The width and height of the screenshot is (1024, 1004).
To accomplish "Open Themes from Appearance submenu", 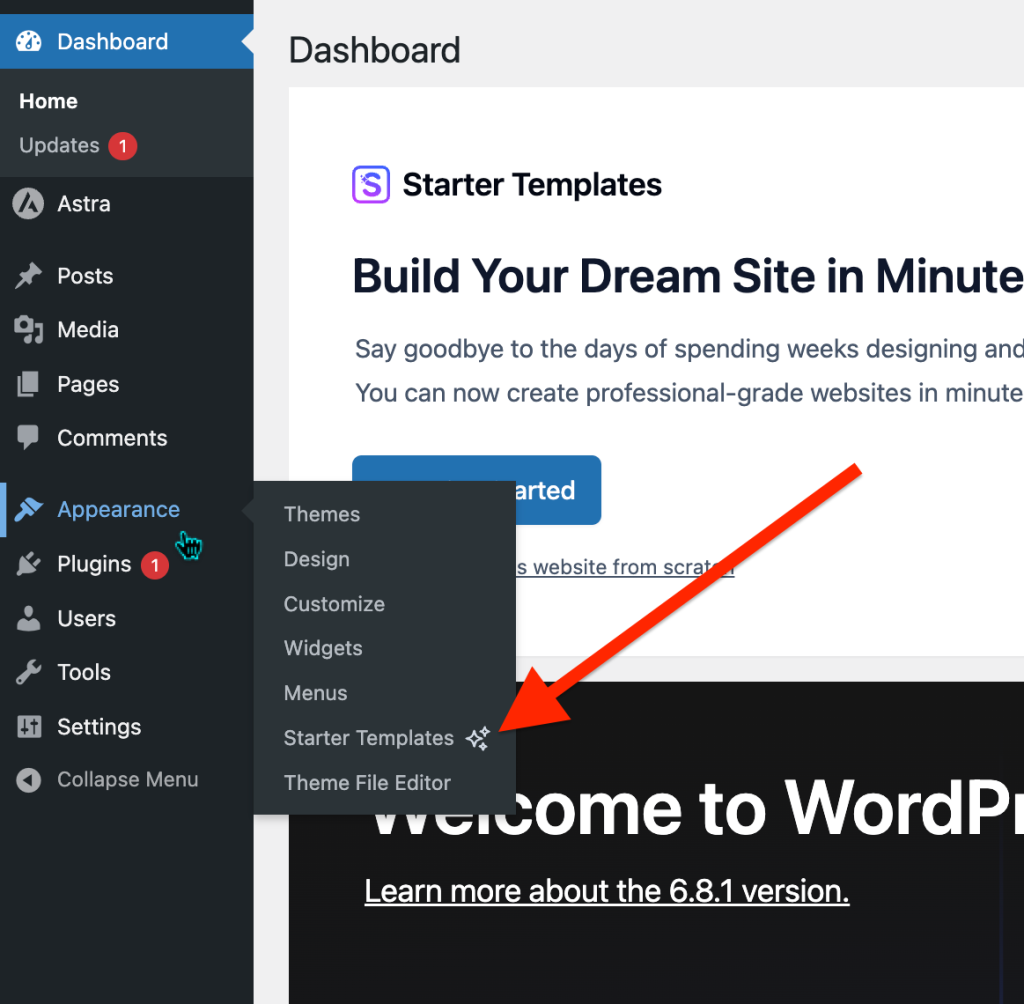I will (x=321, y=514).
